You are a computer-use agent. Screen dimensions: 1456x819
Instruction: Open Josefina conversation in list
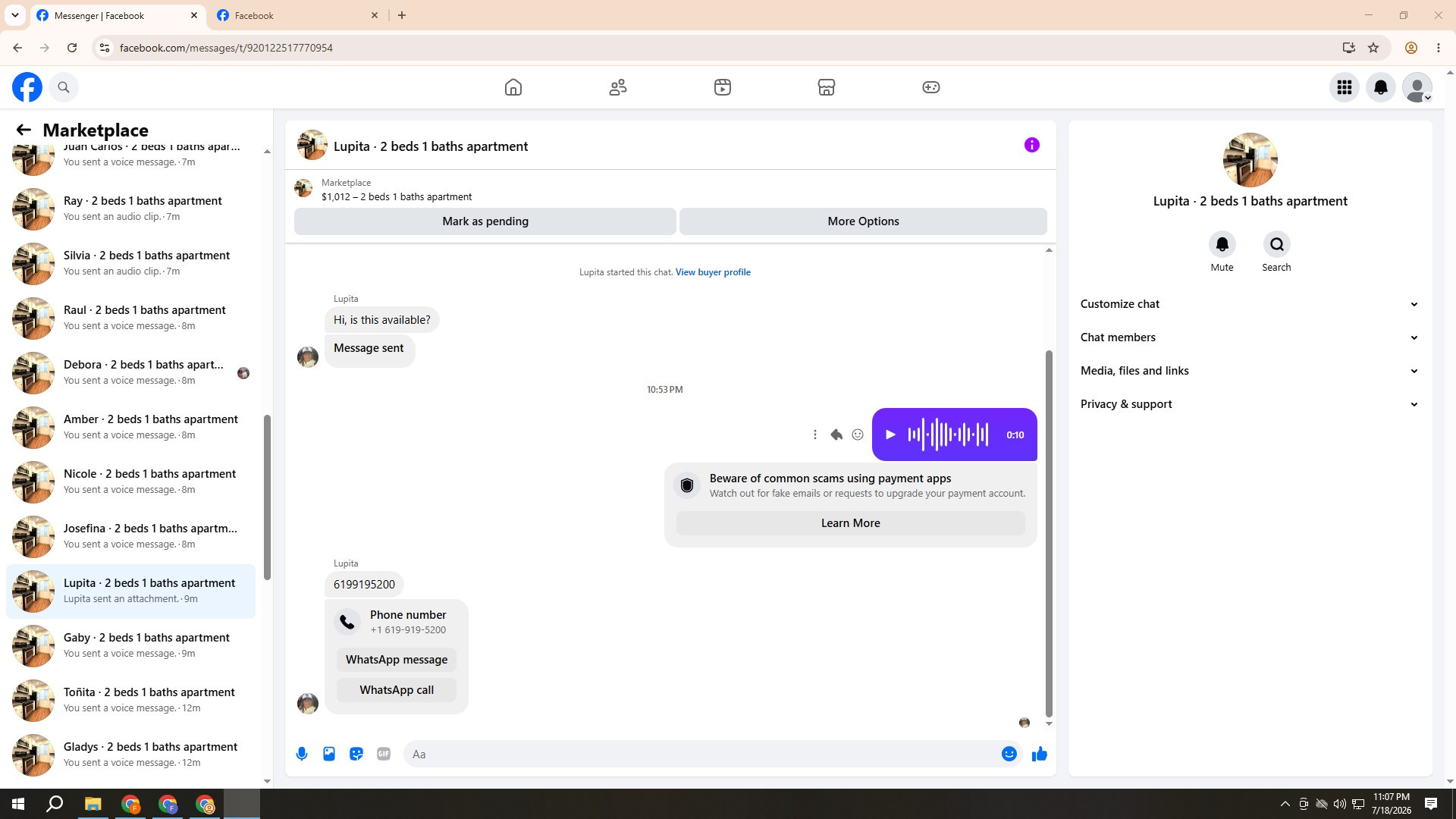pos(130,536)
